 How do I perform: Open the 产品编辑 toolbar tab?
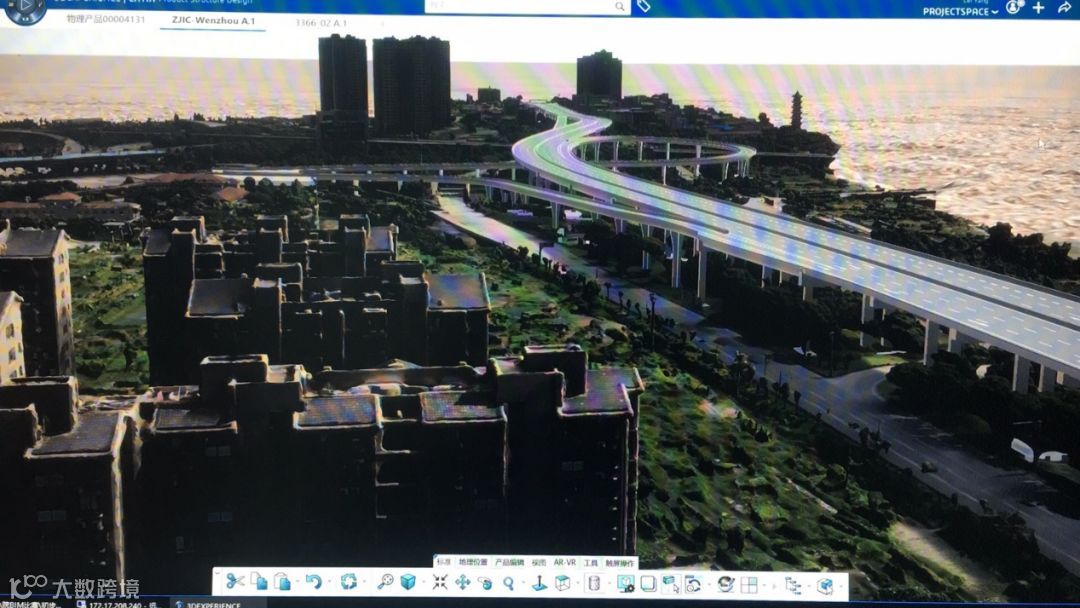[509, 563]
